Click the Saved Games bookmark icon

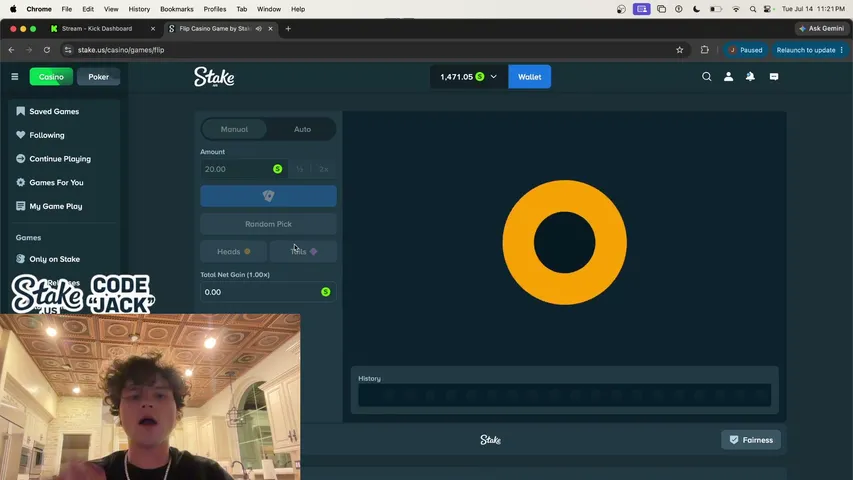coord(21,111)
